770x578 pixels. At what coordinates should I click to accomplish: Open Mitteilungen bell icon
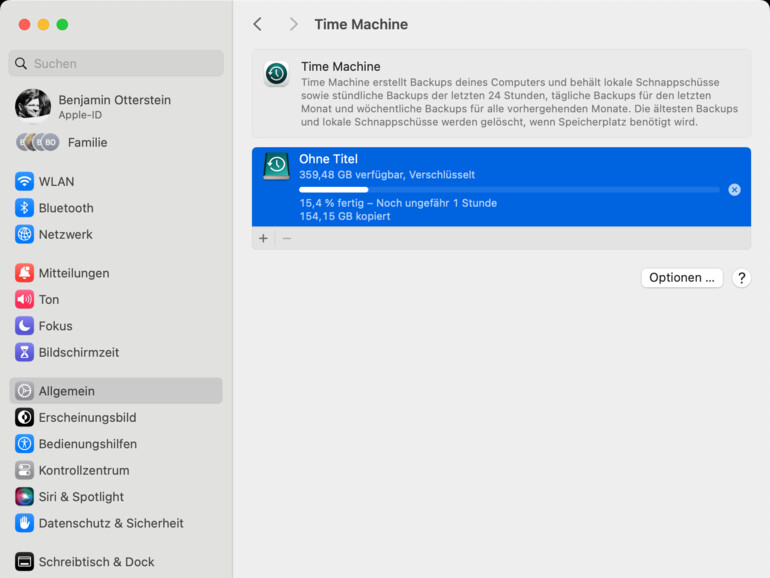pyautogui.click(x=24, y=273)
